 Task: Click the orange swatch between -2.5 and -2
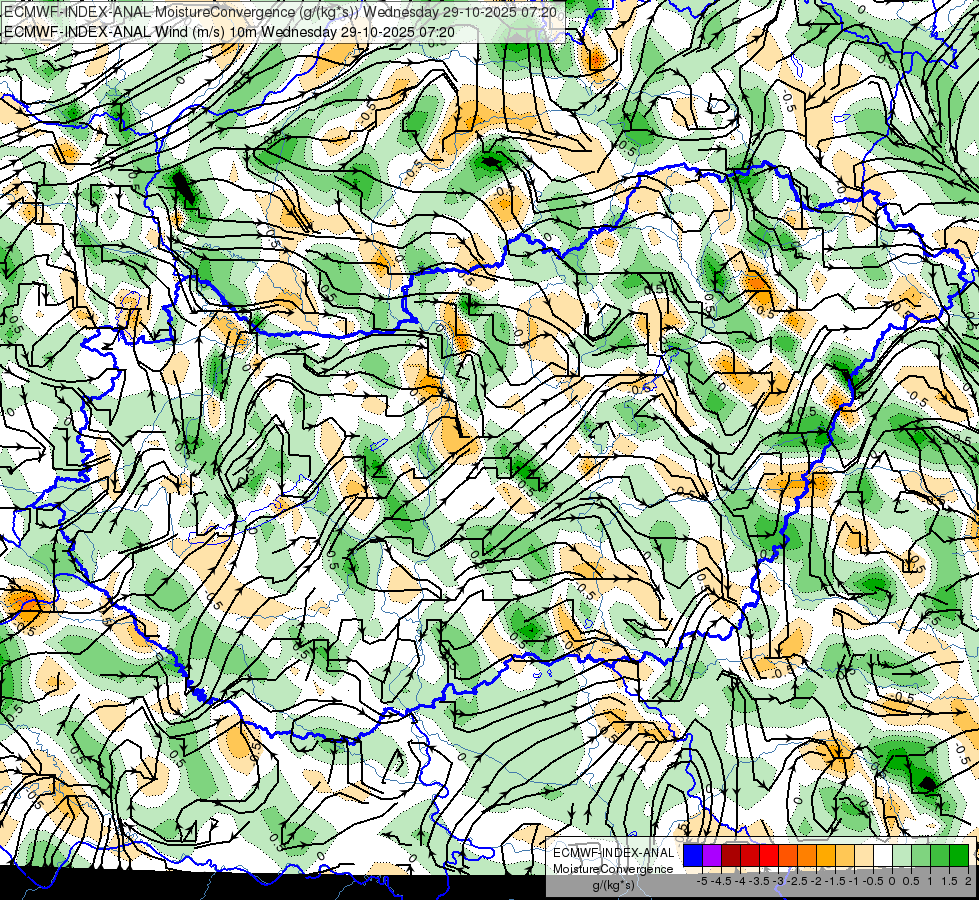coord(807,856)
